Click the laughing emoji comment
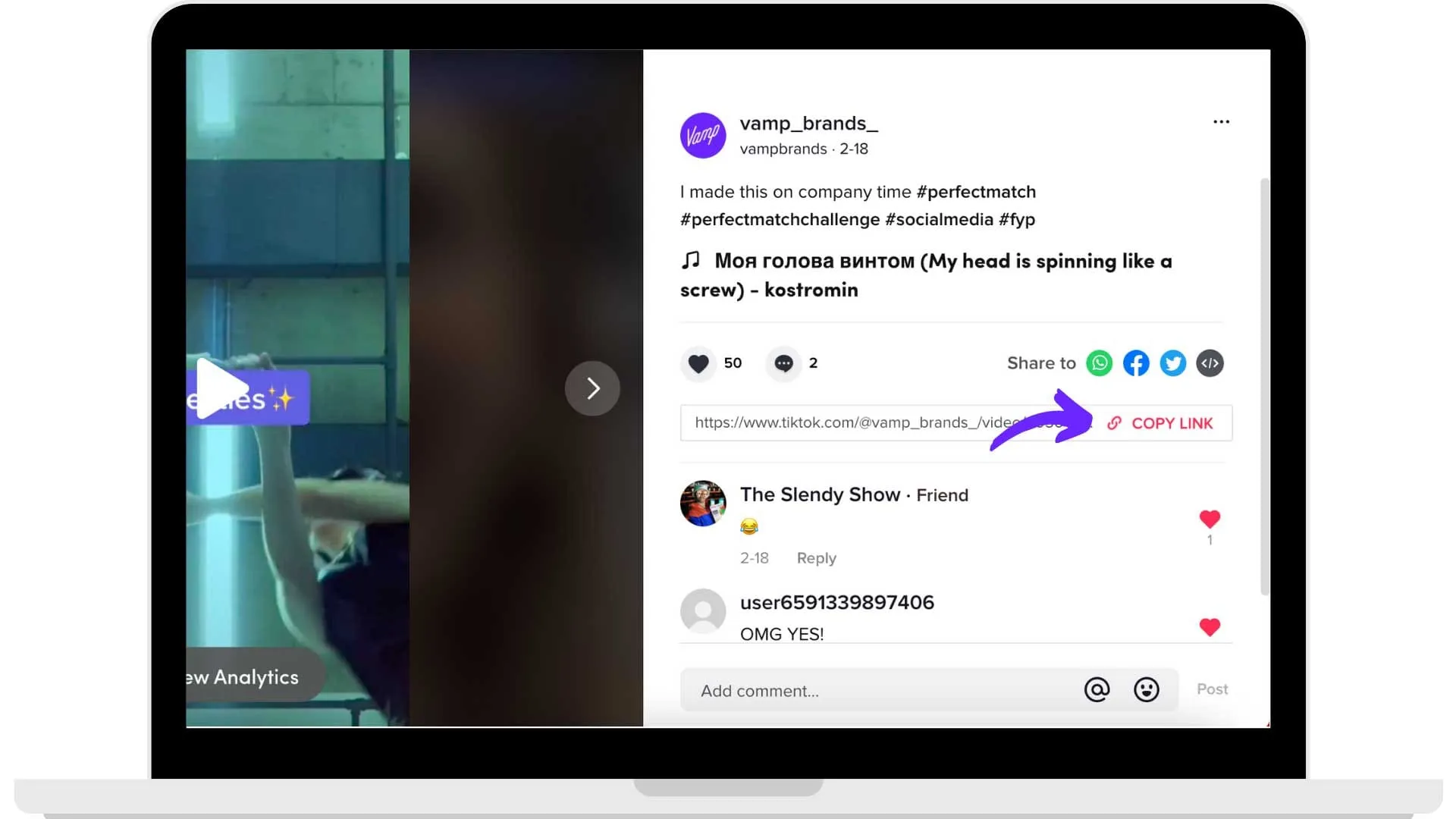This screenshot has width=1456, height=819. pyautogui.click(x=749, y=526)
